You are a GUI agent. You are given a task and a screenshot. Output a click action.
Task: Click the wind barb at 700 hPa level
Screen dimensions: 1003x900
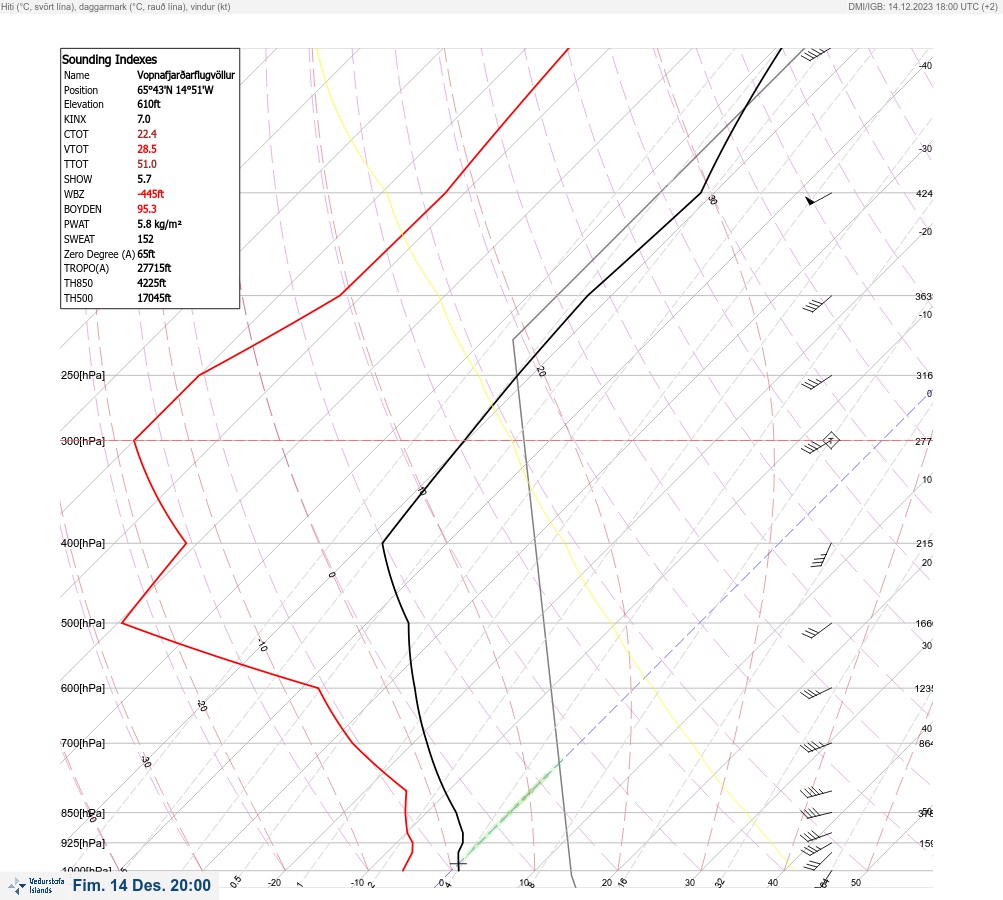pyautogui.click(x=816, y=747)
